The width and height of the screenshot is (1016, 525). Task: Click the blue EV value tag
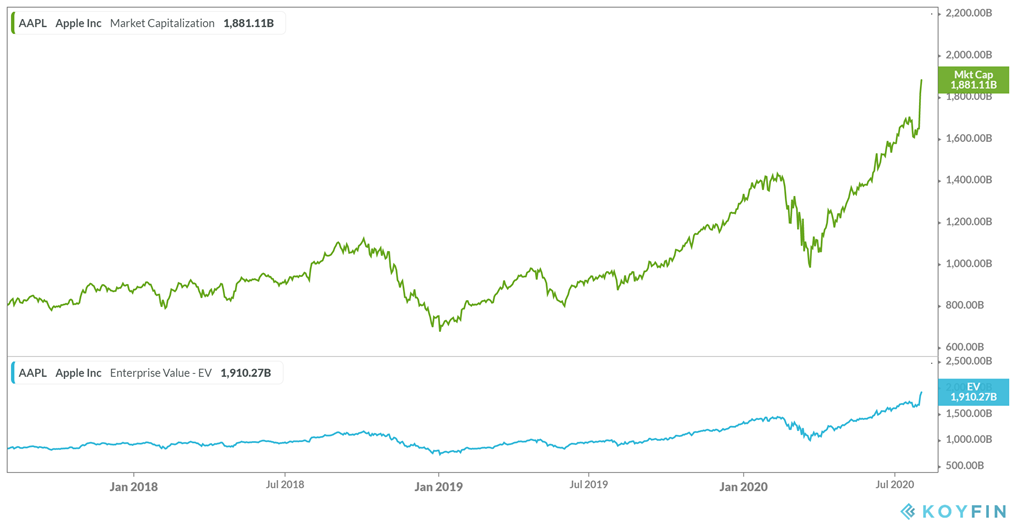(x=974, y=392)
